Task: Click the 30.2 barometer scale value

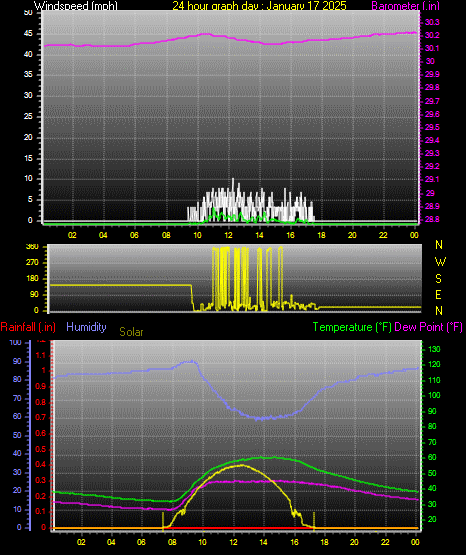Action: pyautogui.click(x=432, y=35)
